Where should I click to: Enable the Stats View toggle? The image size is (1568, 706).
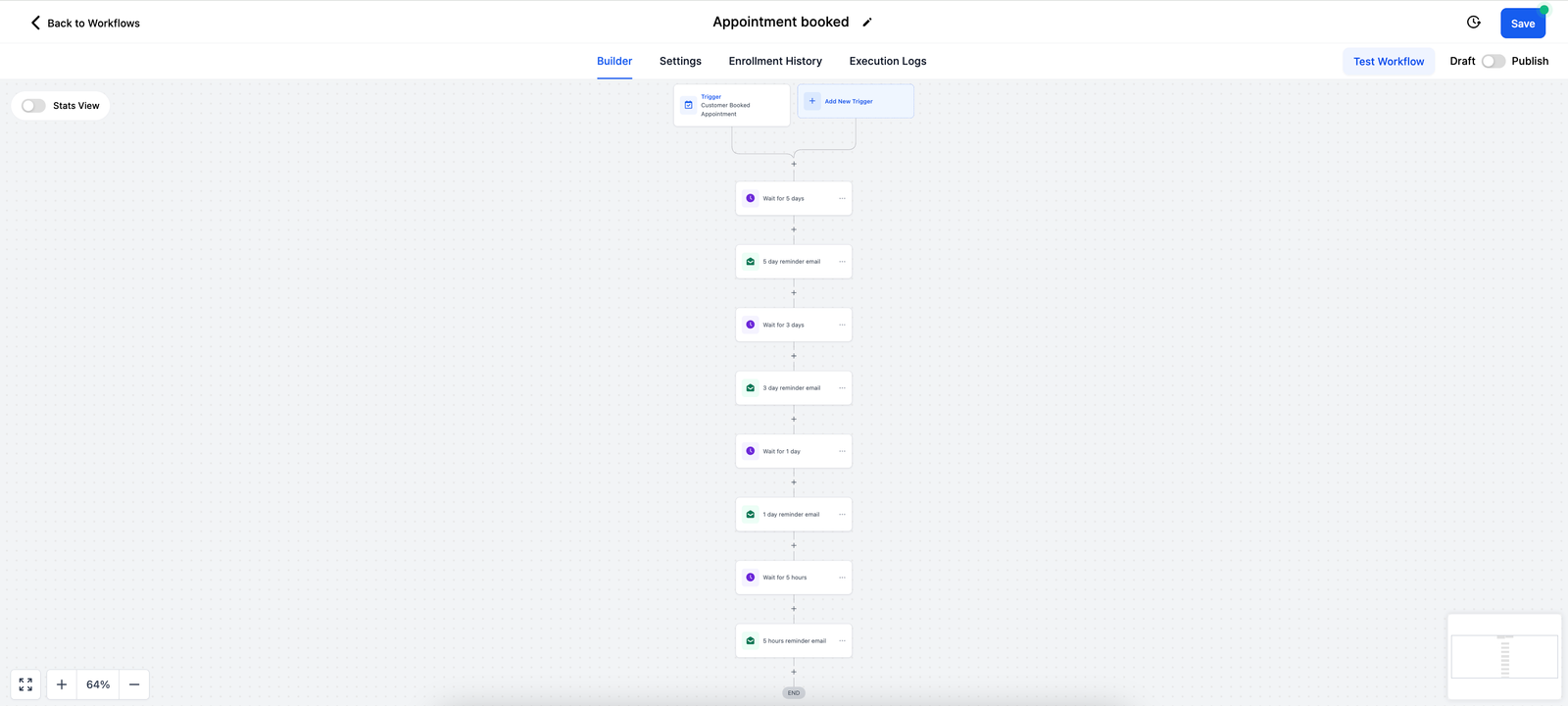(x=34, y=106)
